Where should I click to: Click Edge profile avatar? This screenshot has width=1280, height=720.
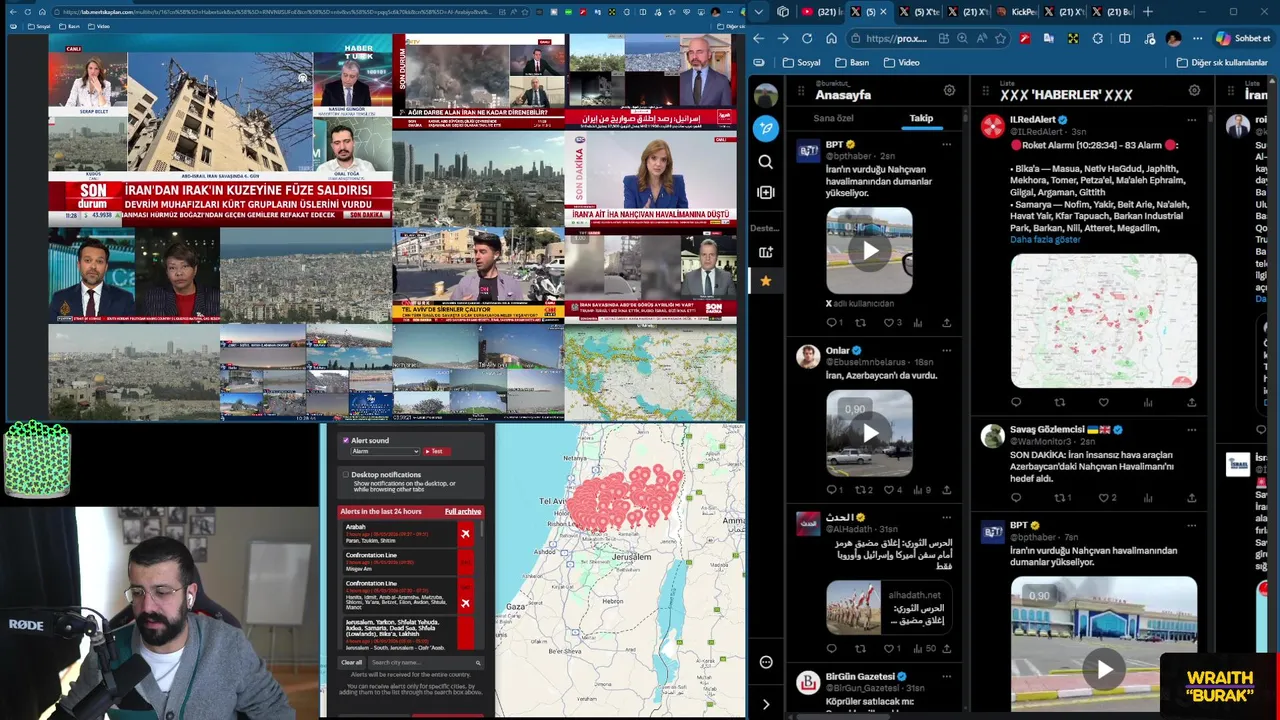click(x=1173, y=38)
